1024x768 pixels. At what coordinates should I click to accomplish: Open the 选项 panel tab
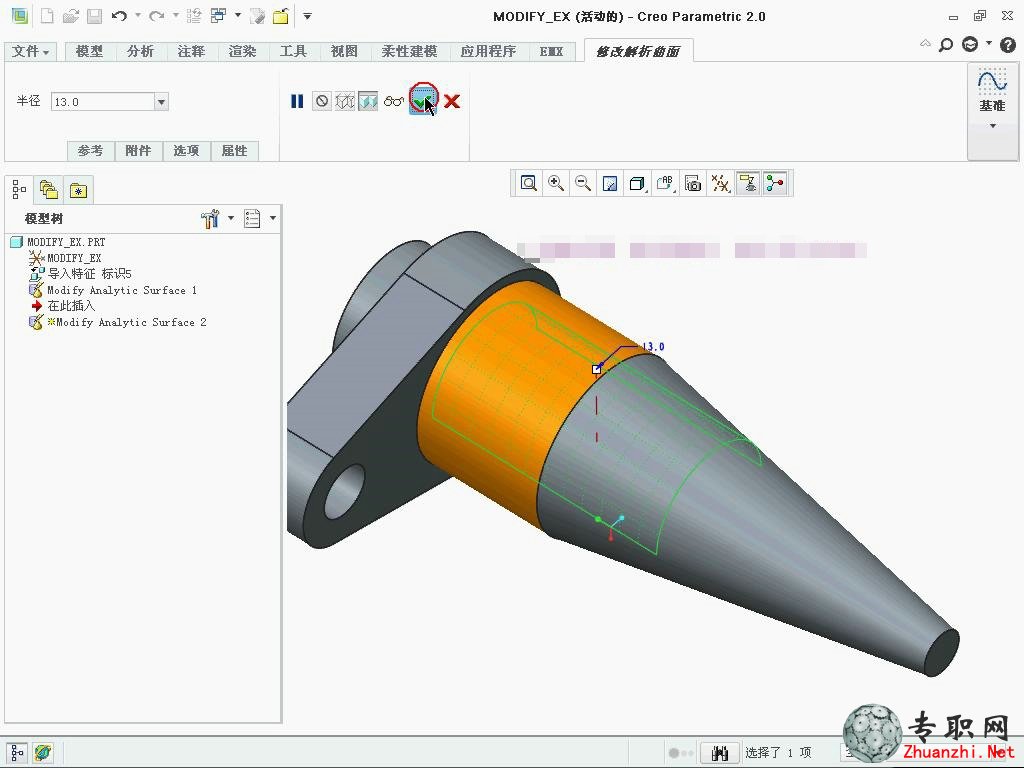pos(186,151)
